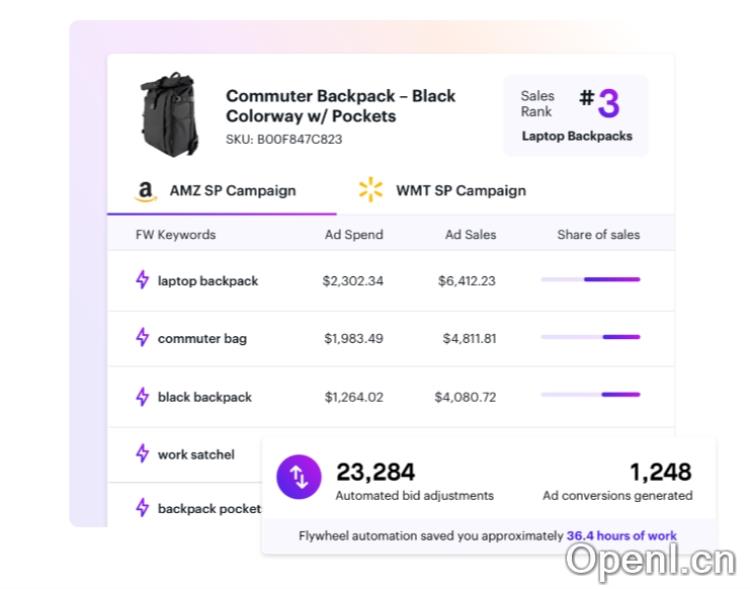The image size is (750, 589).
Task: Click lightning icon beside backpack pocket
Action: click(142, 508)
